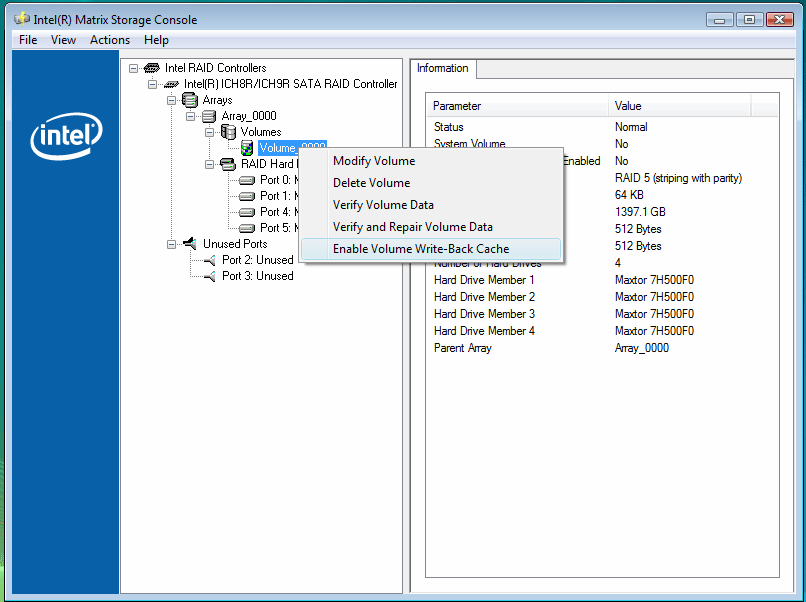Switch to the Information tab
806x602 pixels.
tap(443, 68)
